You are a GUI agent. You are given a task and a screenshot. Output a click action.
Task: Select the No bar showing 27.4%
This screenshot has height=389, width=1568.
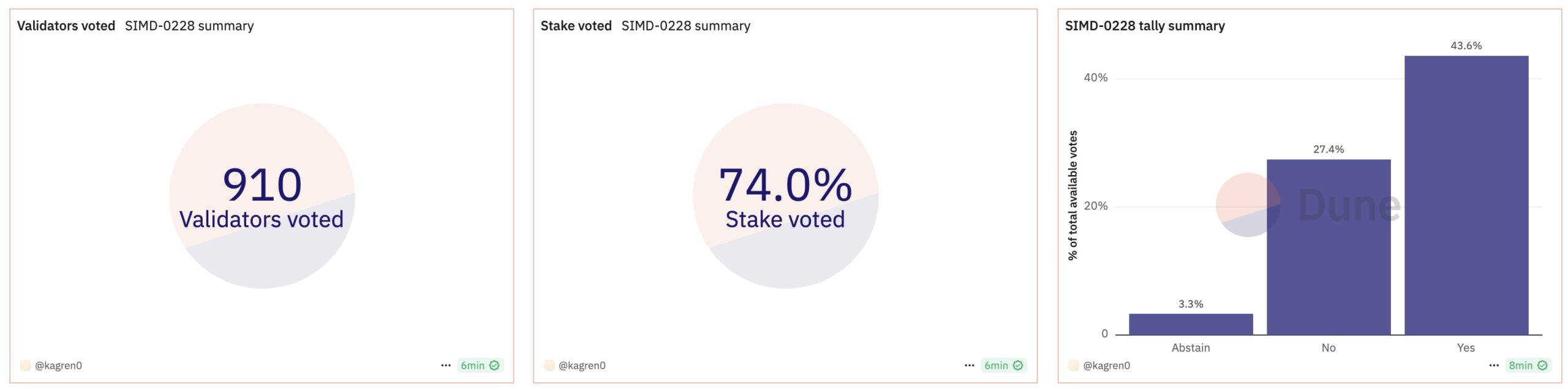(1329, 247)
